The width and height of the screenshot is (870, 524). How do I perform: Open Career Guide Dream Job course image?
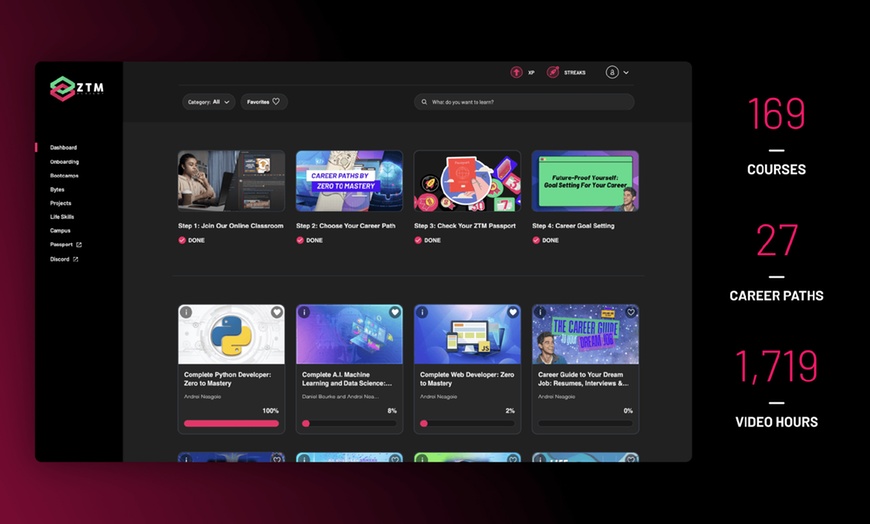[585, 335]
